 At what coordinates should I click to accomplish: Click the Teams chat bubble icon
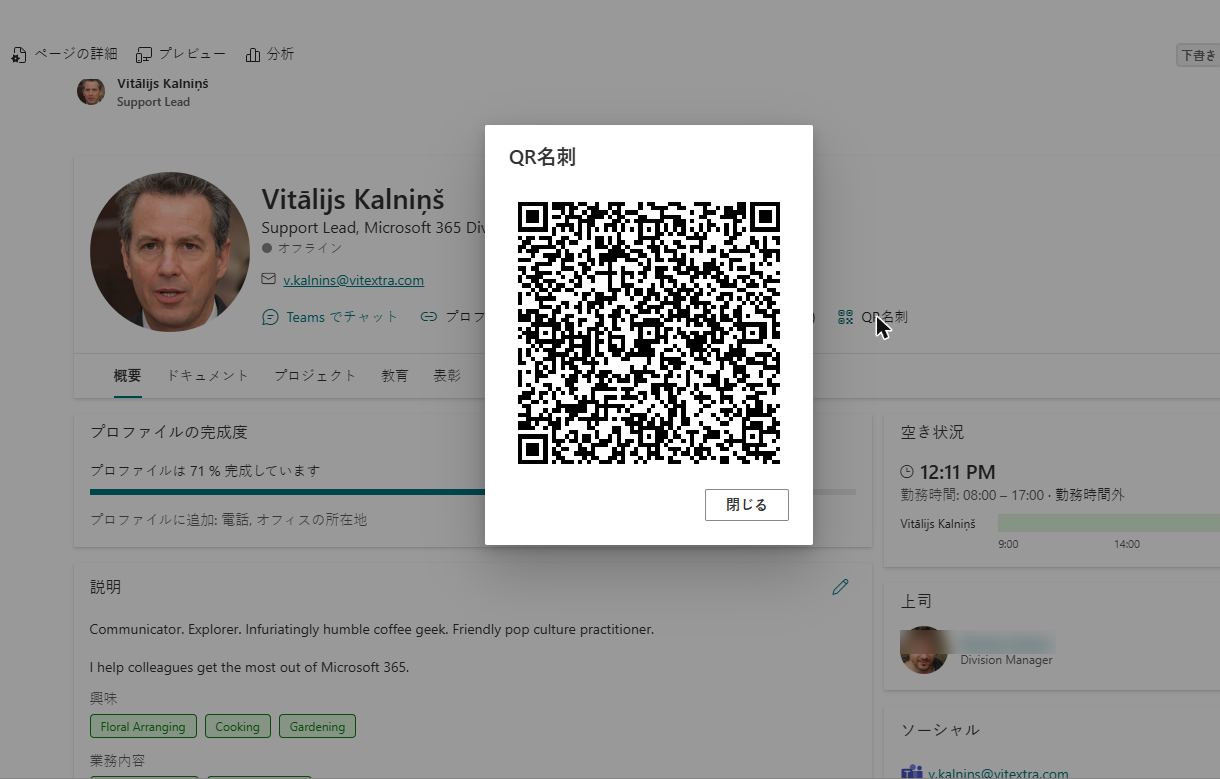point(270,317)
